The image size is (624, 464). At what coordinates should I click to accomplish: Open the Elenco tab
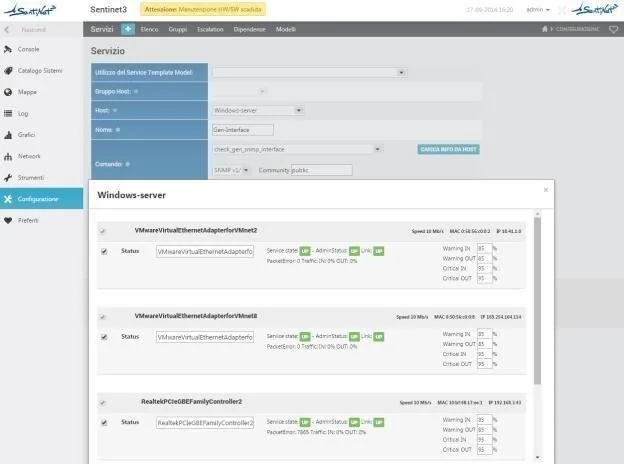pos(149,29)
